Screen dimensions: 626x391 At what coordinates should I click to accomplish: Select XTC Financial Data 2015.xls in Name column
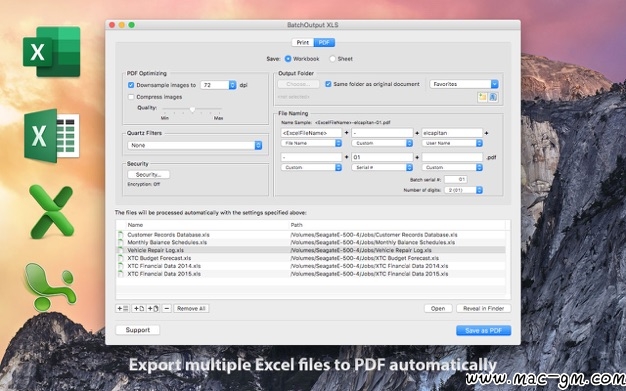(164, 274)
